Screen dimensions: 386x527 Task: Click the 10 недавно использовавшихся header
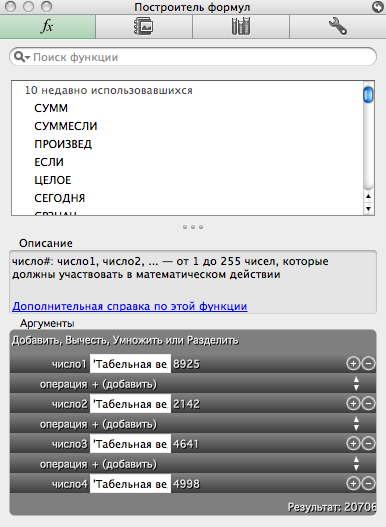[x=109, y=90]
